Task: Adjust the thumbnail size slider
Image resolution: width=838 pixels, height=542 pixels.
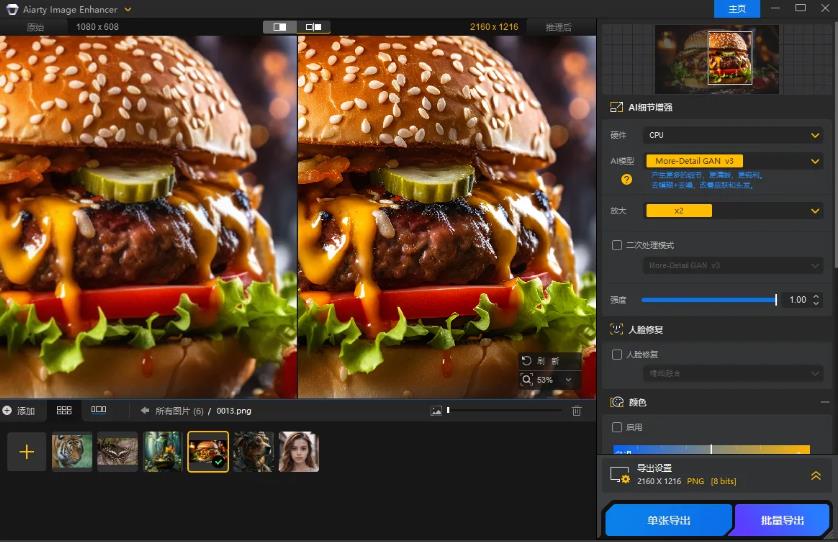Action: tap(505, 411)
